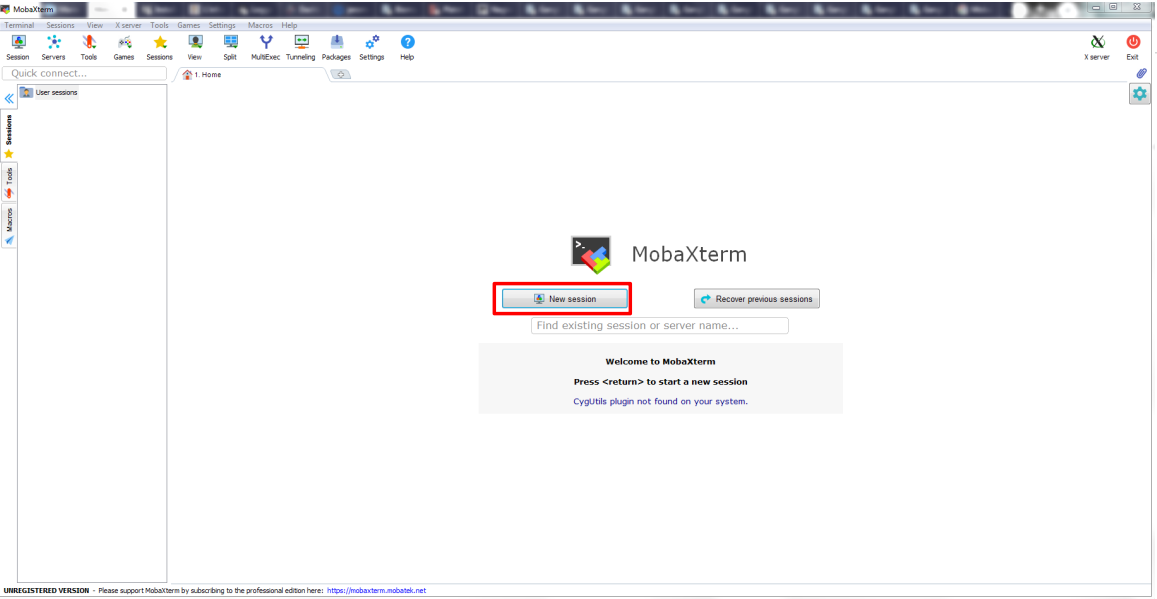
Task: Open the Packages toolbar icon
Action: tap(336, 48)
